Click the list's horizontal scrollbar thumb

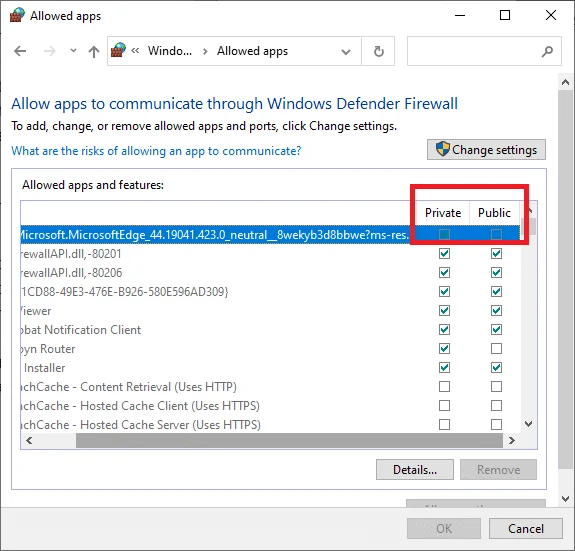[x=289, y=440]
